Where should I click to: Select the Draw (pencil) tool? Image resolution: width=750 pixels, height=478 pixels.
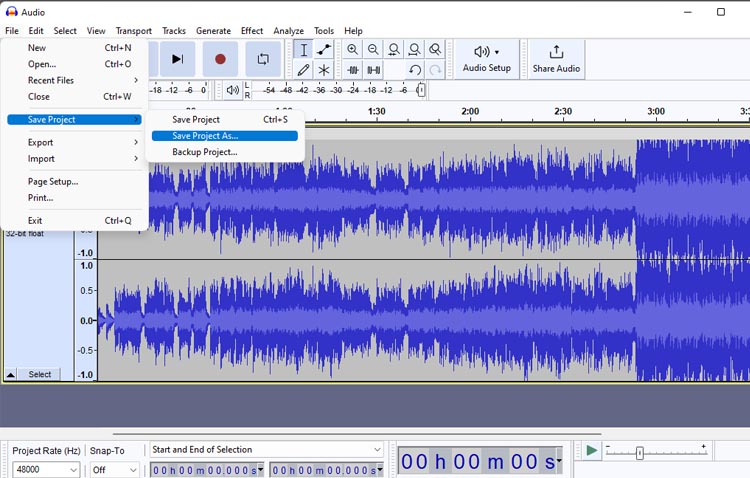pos(303,70)
